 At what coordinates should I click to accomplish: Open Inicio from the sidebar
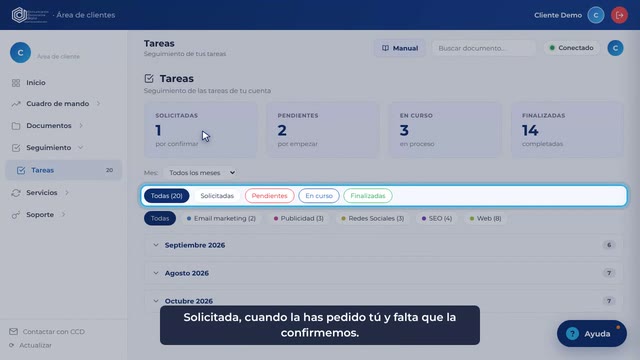point(36,83)
